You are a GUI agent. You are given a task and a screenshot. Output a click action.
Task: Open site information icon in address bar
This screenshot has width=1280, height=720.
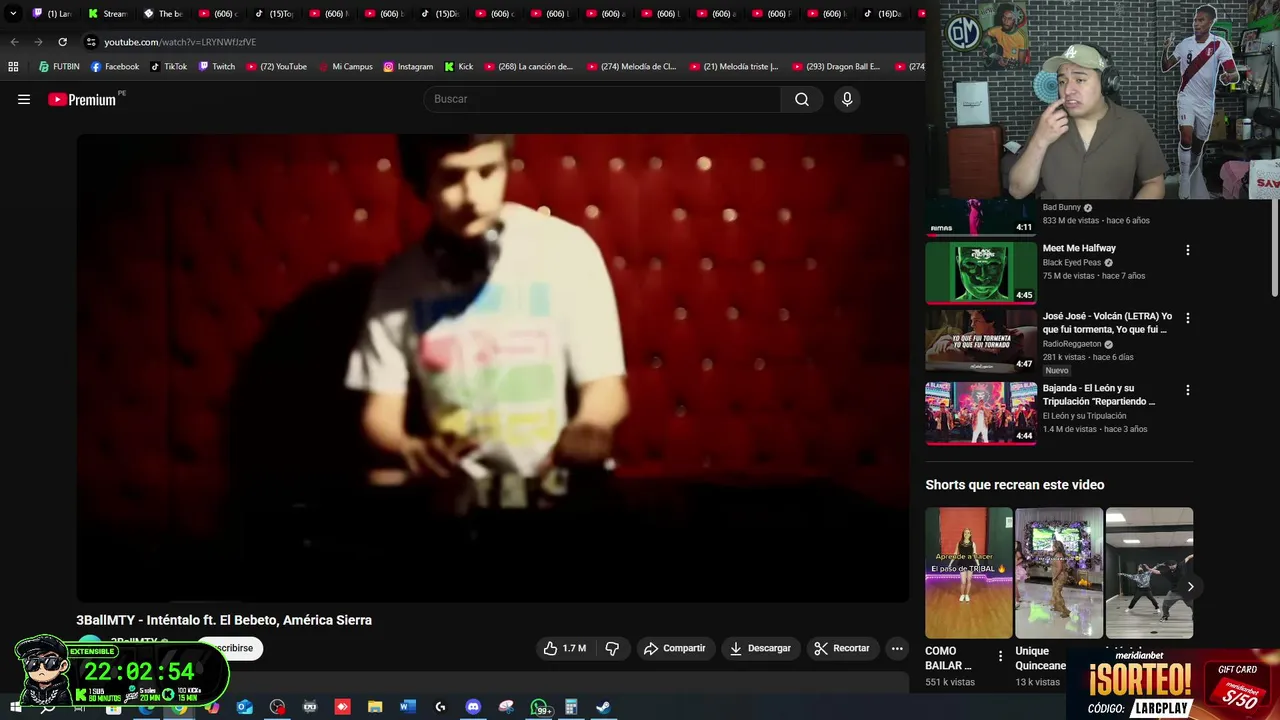tap(91, 42)
